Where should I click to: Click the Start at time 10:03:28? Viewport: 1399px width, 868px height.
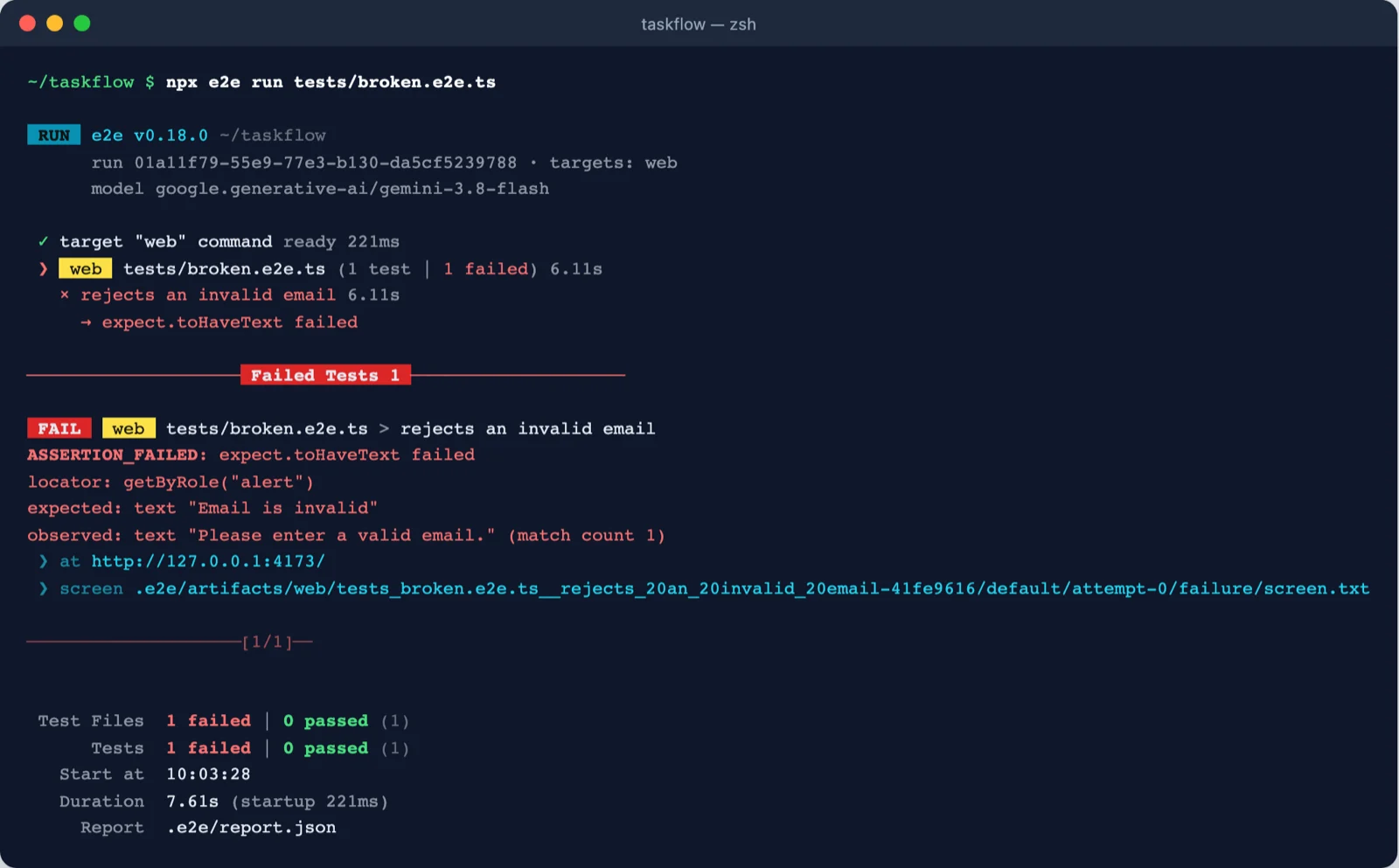(208, 774)
